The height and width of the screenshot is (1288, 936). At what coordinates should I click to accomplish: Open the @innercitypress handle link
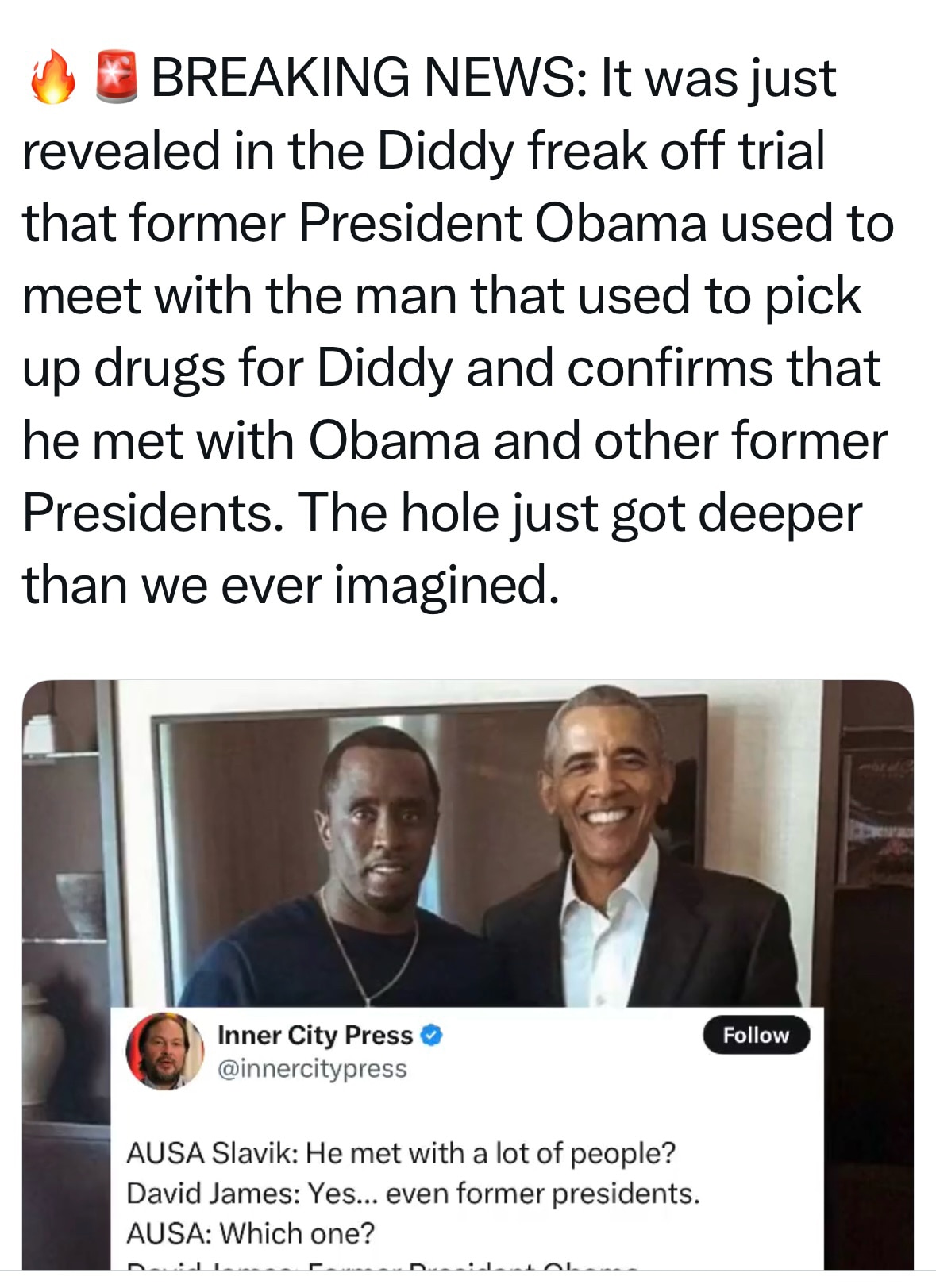pyautogui.click(x=313, y=1067)
